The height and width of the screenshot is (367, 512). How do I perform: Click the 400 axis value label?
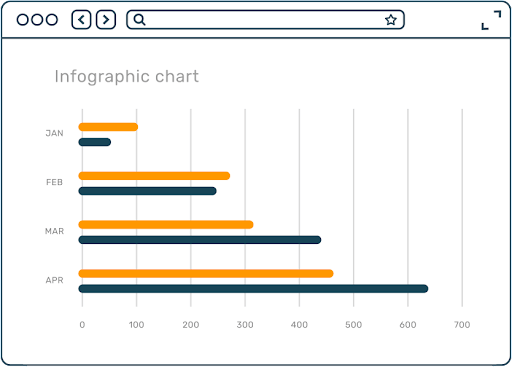pos(299,325)
